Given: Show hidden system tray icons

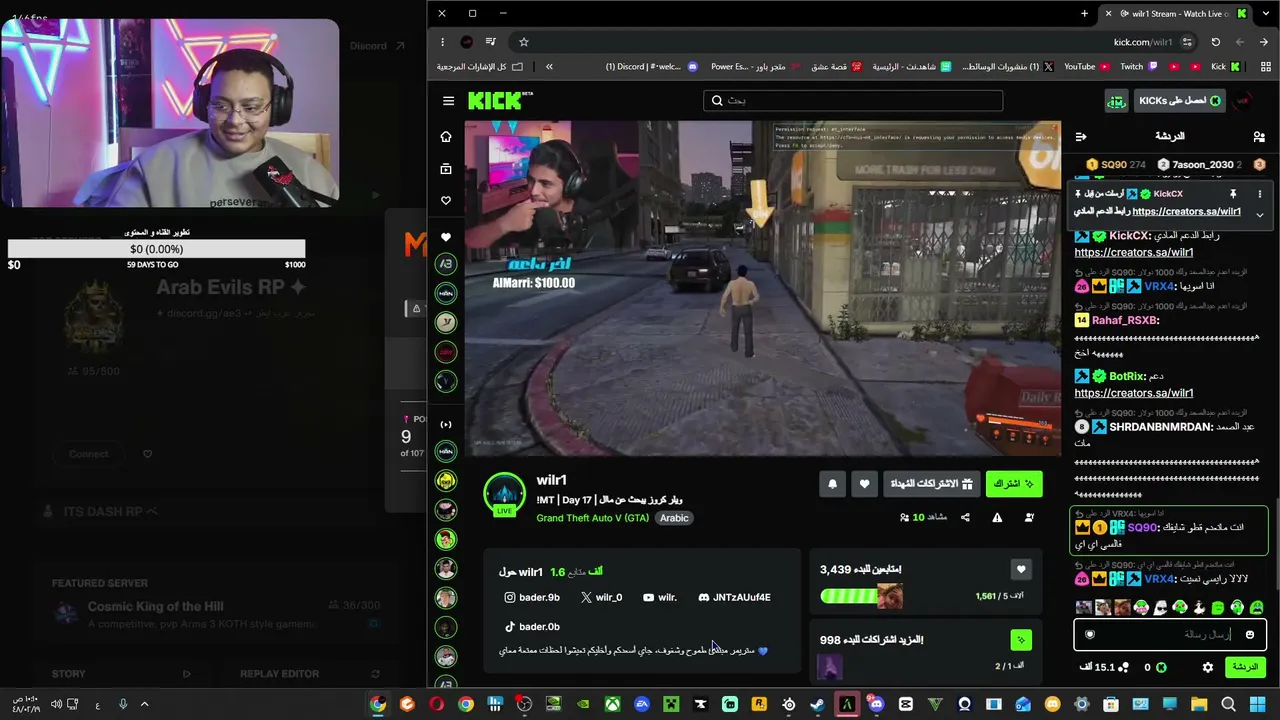Looking at the screenshot, I should (x=144, y=705).
